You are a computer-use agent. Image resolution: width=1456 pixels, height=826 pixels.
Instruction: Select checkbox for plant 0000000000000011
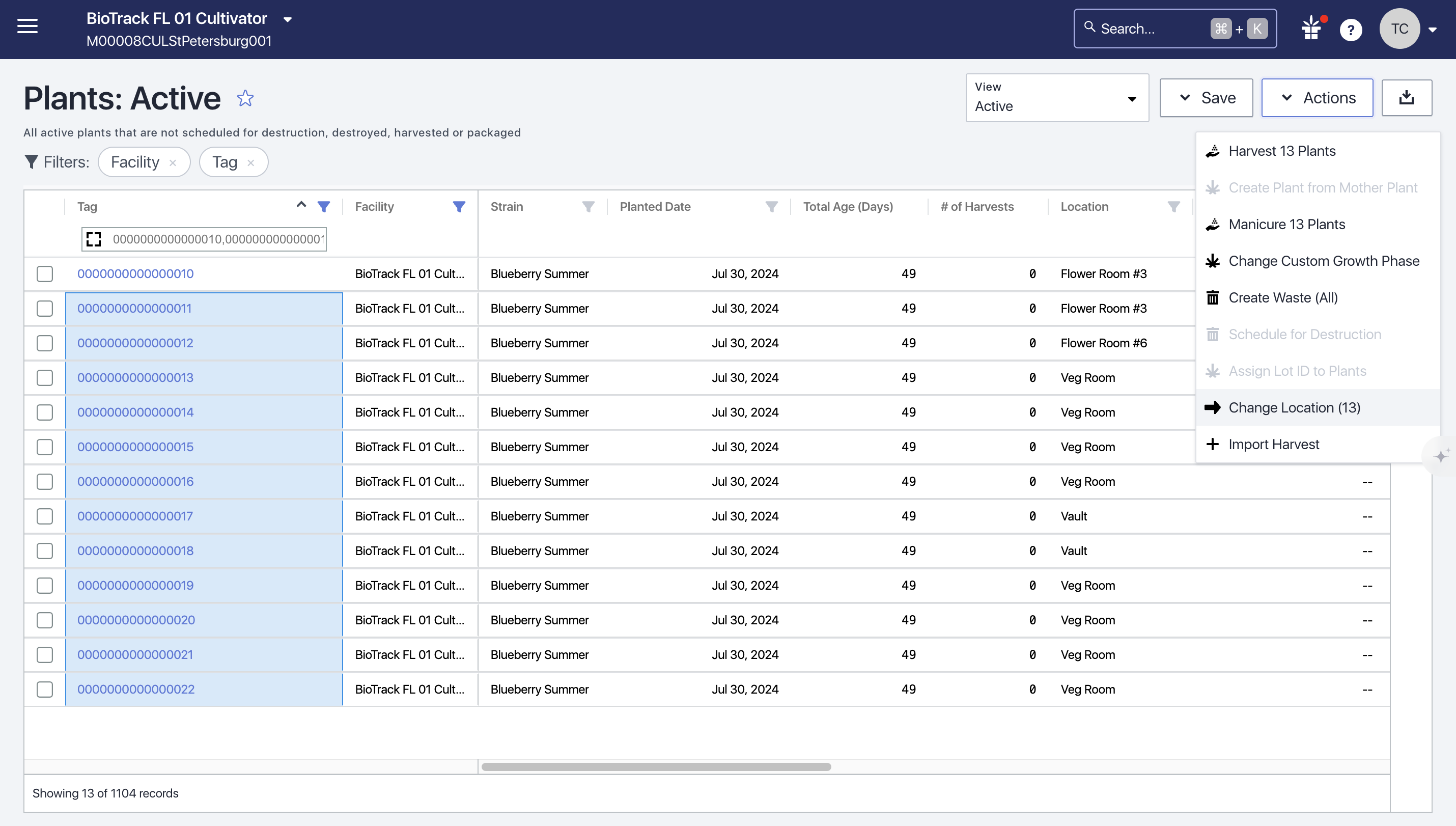point(45,309)
